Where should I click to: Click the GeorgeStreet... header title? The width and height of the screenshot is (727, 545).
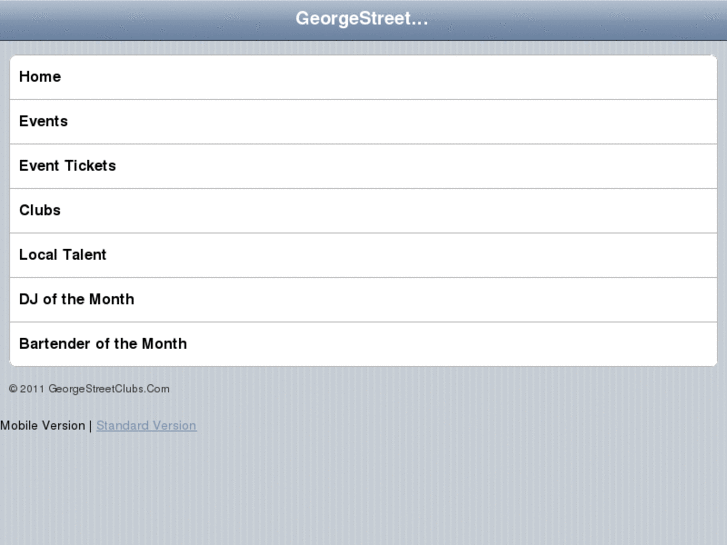[x=362, y=19]
